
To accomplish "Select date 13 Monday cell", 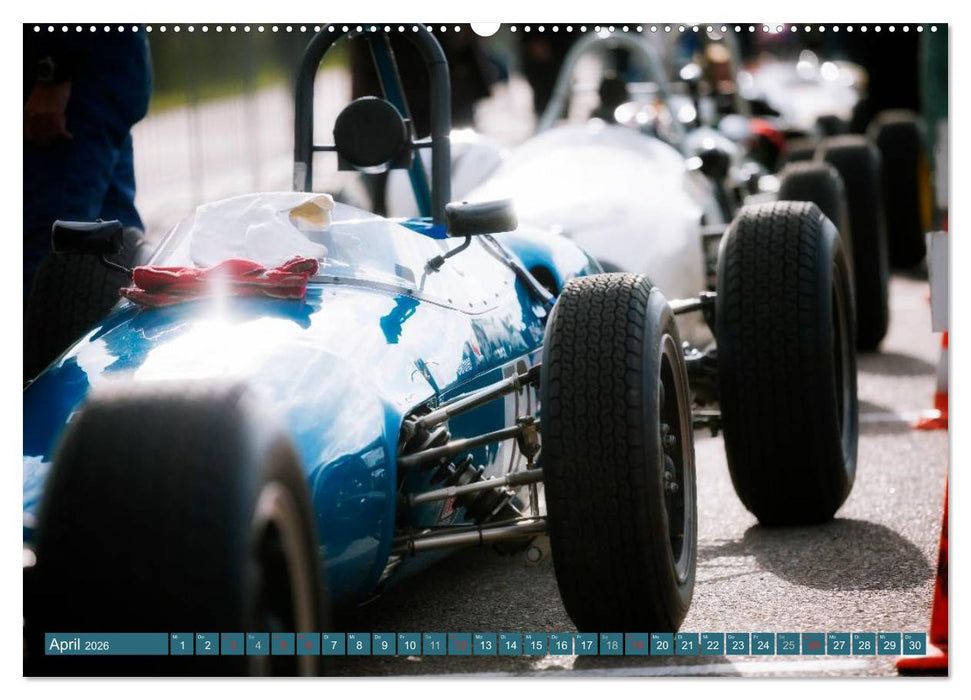I will pyautogui.click(x=485, y=646).
